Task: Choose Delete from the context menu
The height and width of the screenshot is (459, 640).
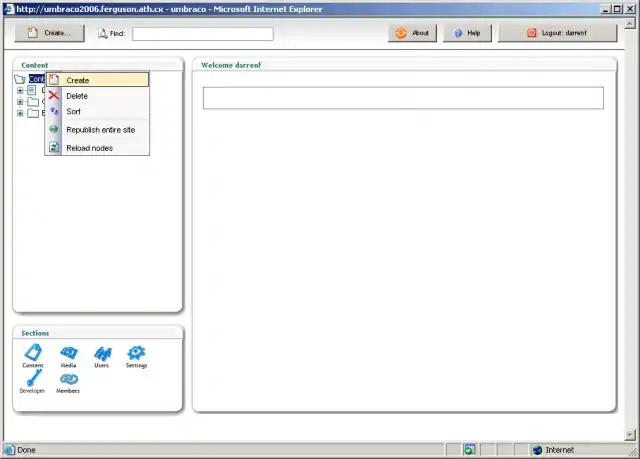Action: pos(77,96)
